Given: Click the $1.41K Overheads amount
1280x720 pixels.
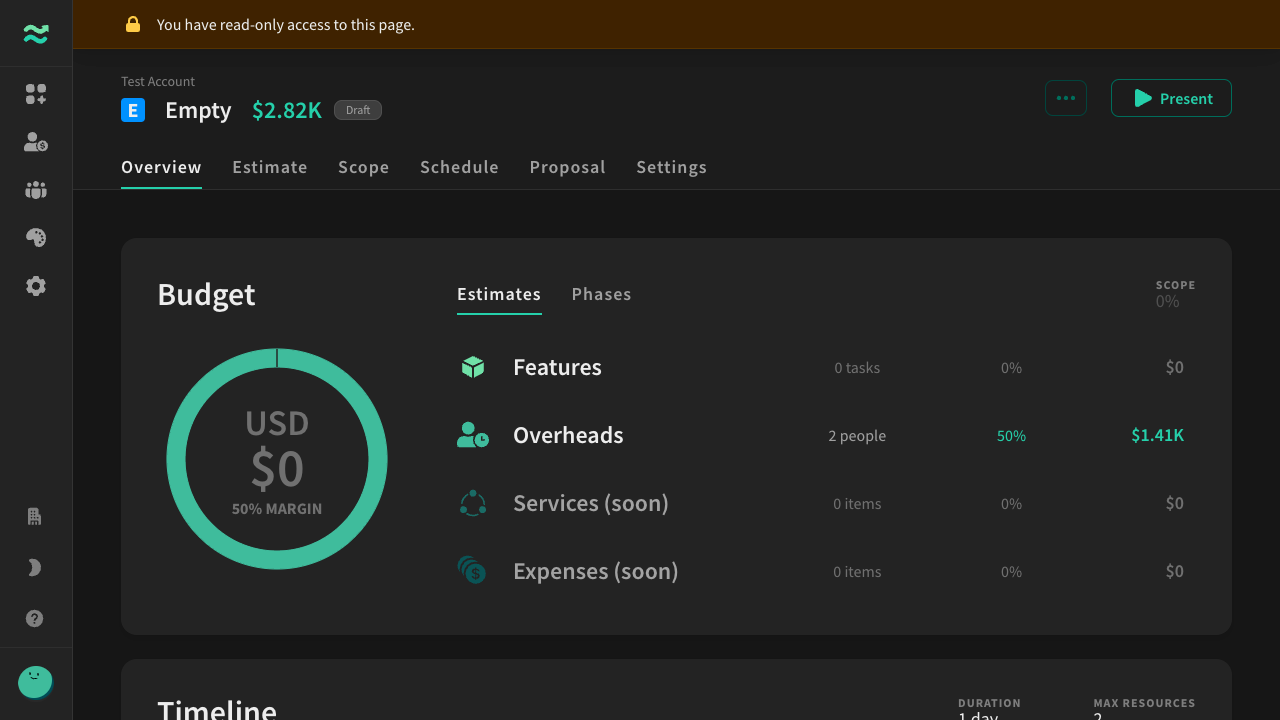Looking at the screenshot, I should [x=1157, y=435].
